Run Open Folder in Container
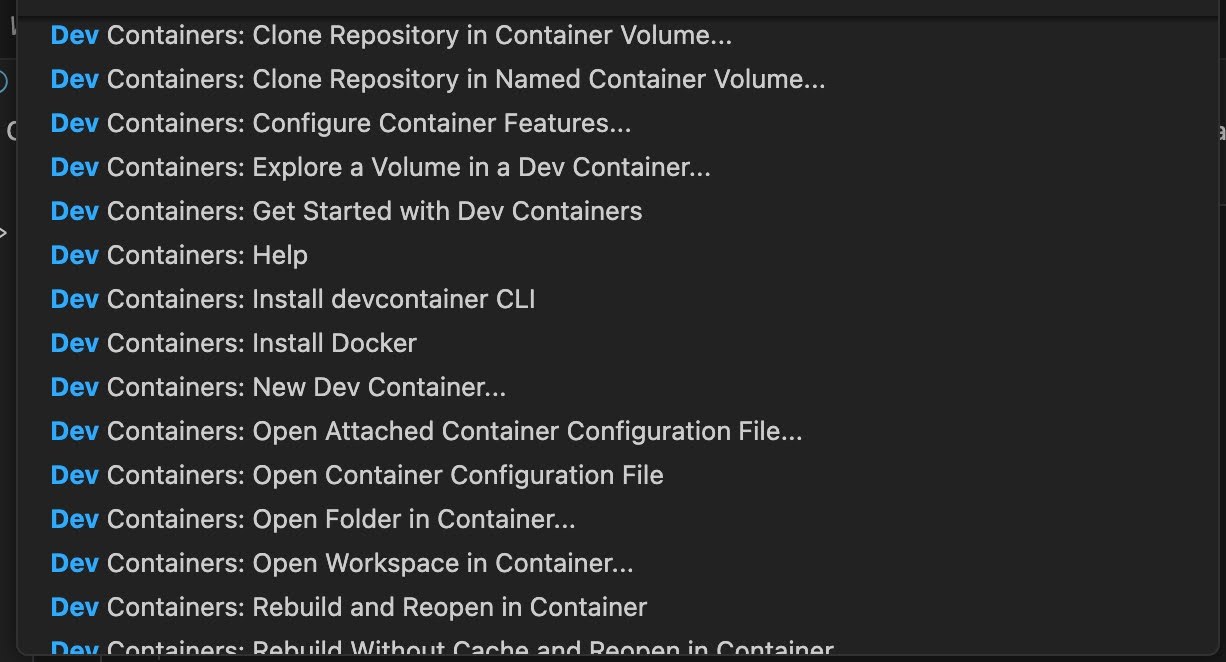 (312, 519)
